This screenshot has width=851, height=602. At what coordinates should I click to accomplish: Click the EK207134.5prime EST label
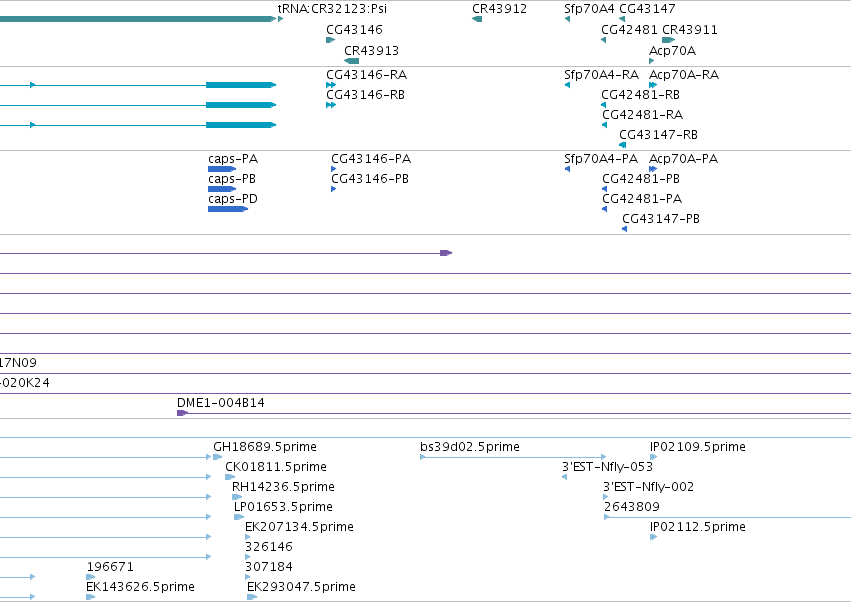point(299,527)
